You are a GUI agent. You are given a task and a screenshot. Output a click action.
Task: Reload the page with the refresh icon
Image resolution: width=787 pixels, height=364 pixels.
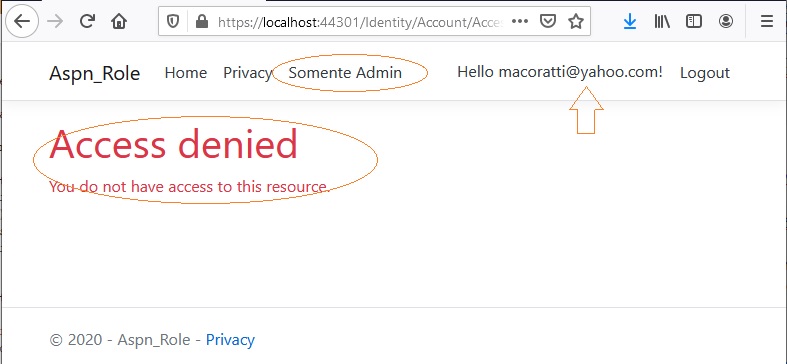87,21
